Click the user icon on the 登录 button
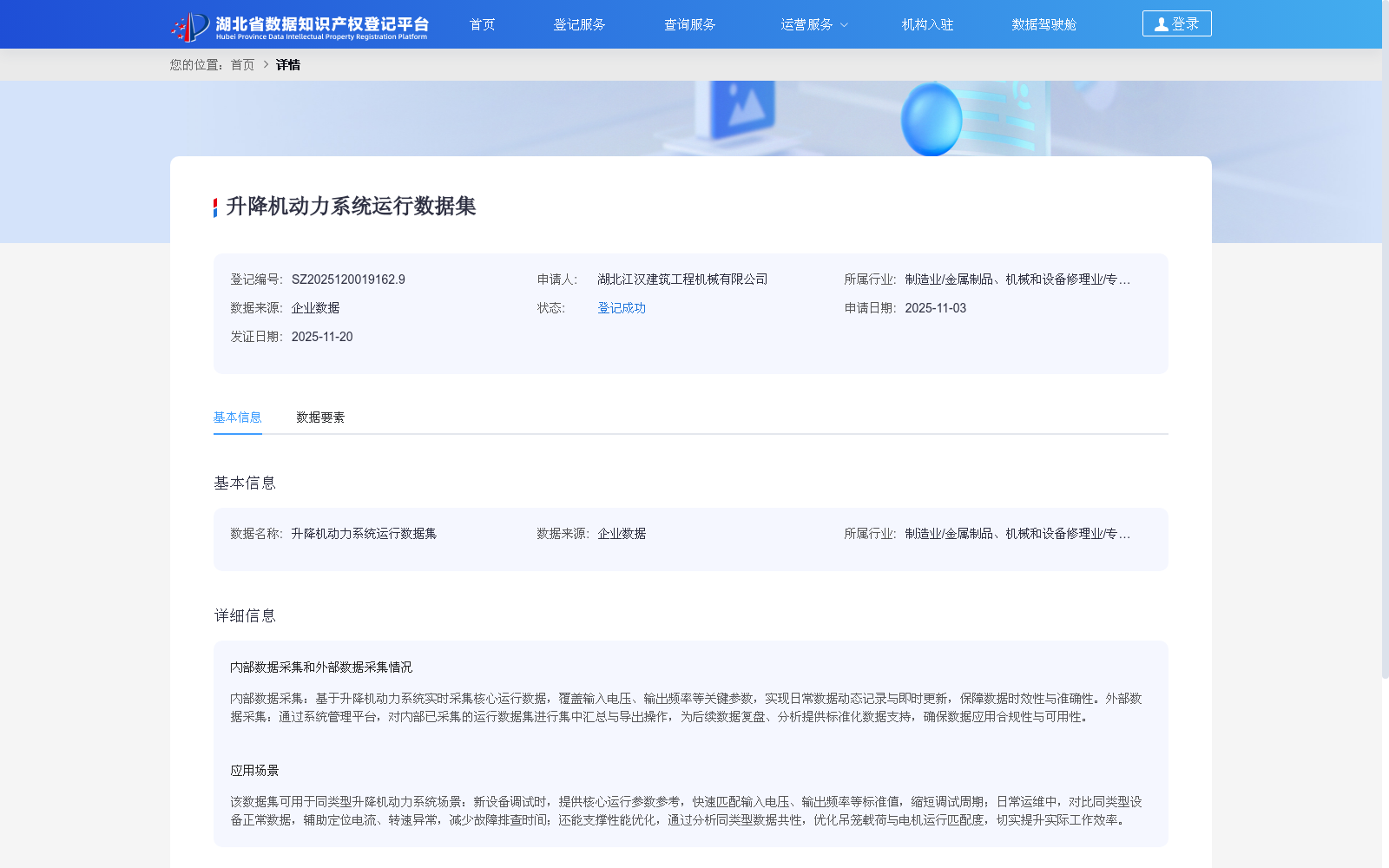The image size is (1389, 868). 1162,24
